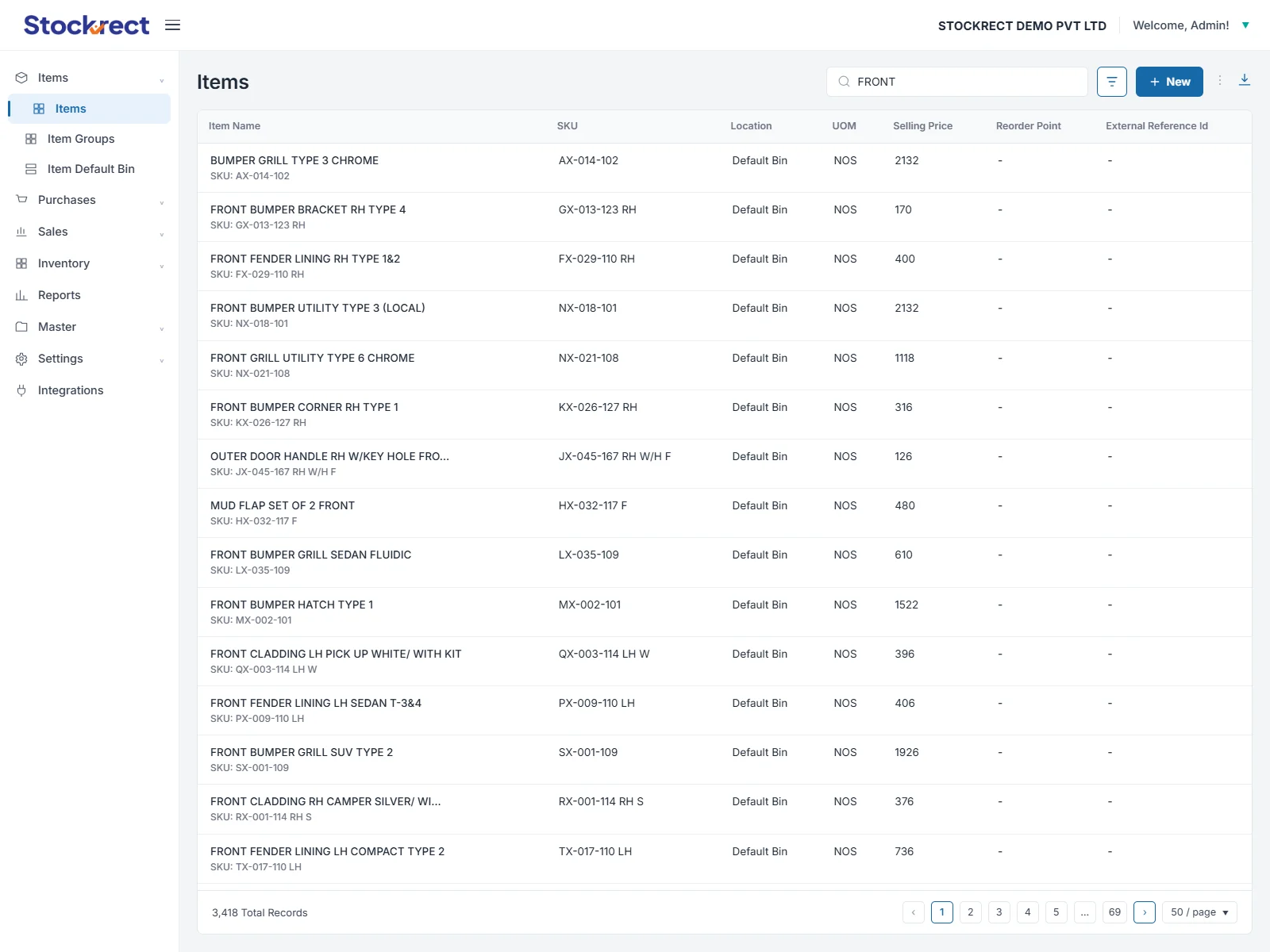The width and height of the screenshot is (1270, 952).
Task: Open the 50 / page size dropdown
Action: click(1199, 912)
